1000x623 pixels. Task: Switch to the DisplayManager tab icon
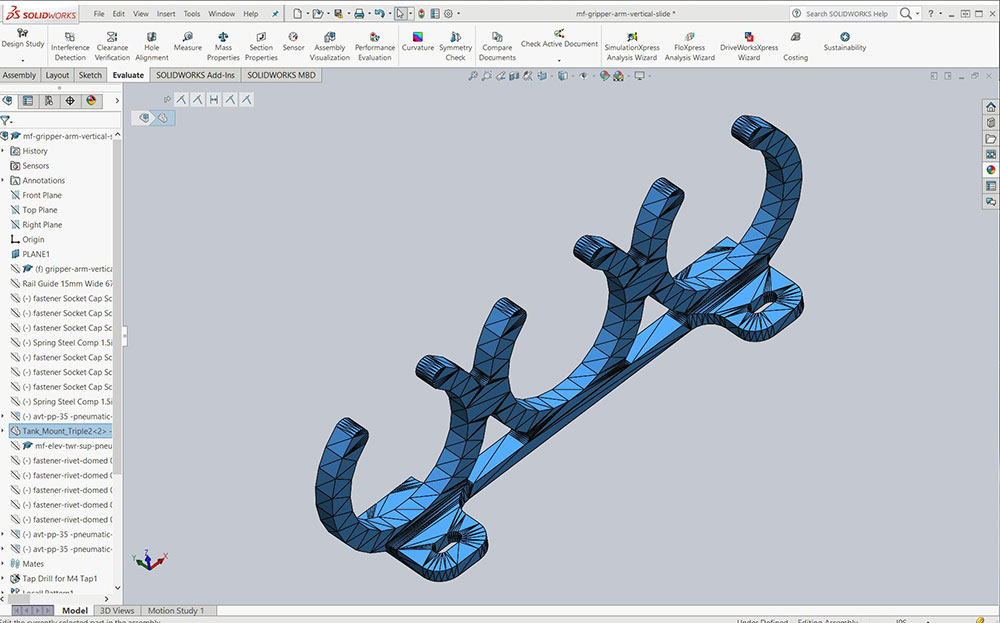pyautogui.click(x=91, y=101)
